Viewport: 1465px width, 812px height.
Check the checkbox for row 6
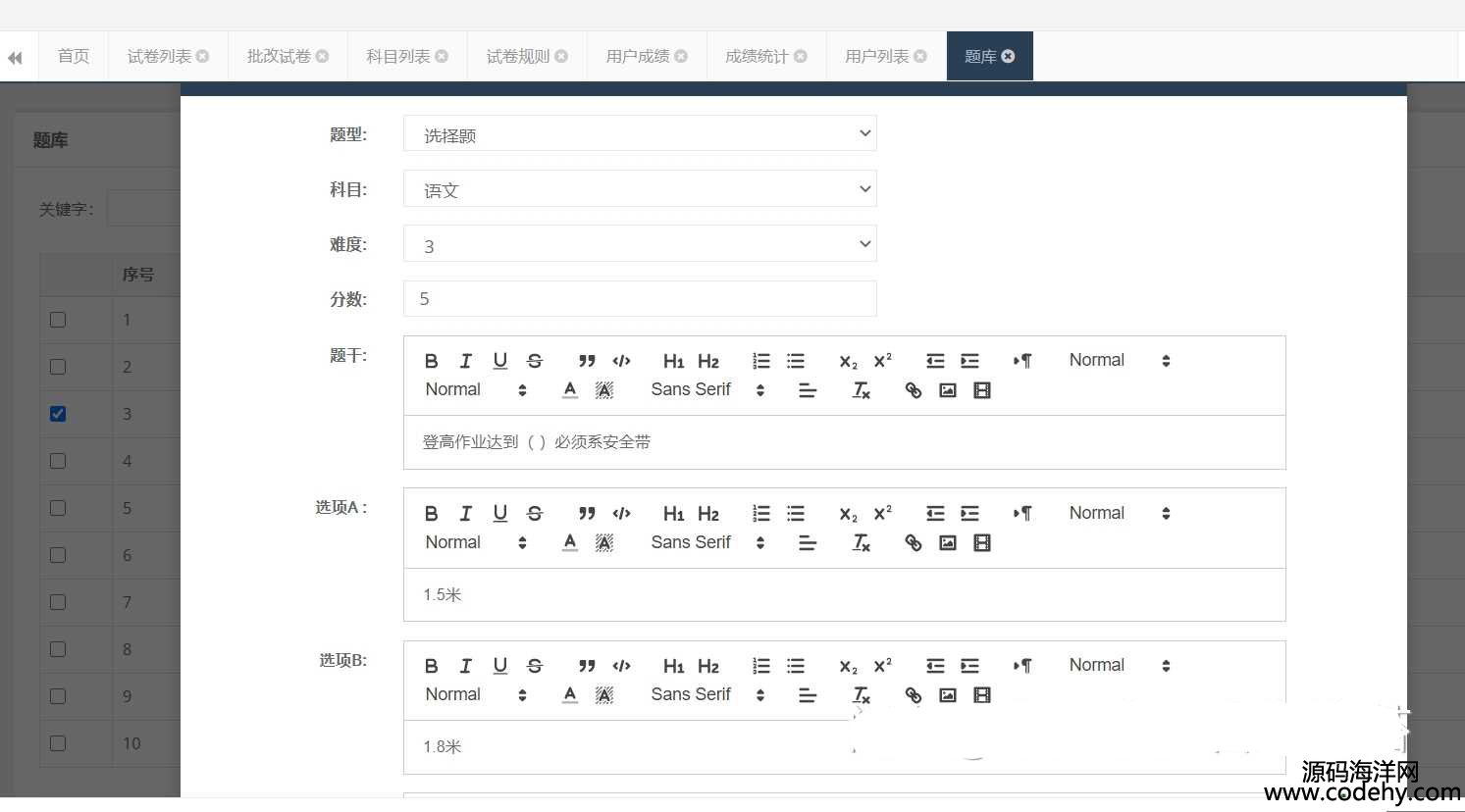pyautogui.click(x=58, y=555)
